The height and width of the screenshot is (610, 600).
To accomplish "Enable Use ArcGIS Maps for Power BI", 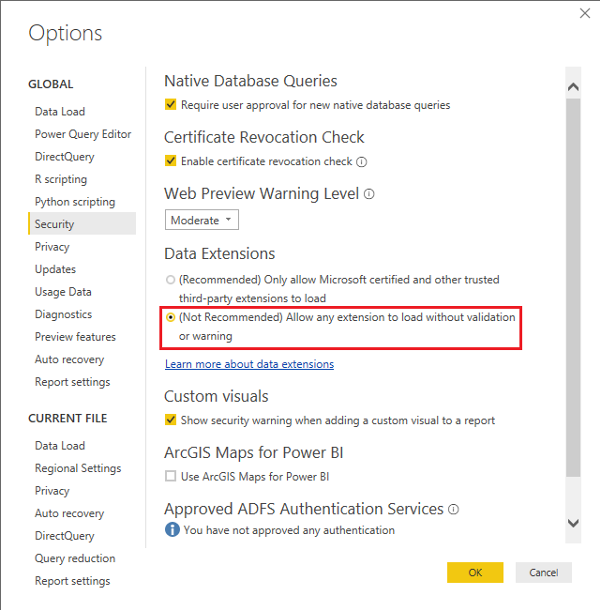I will click(170, 476).
